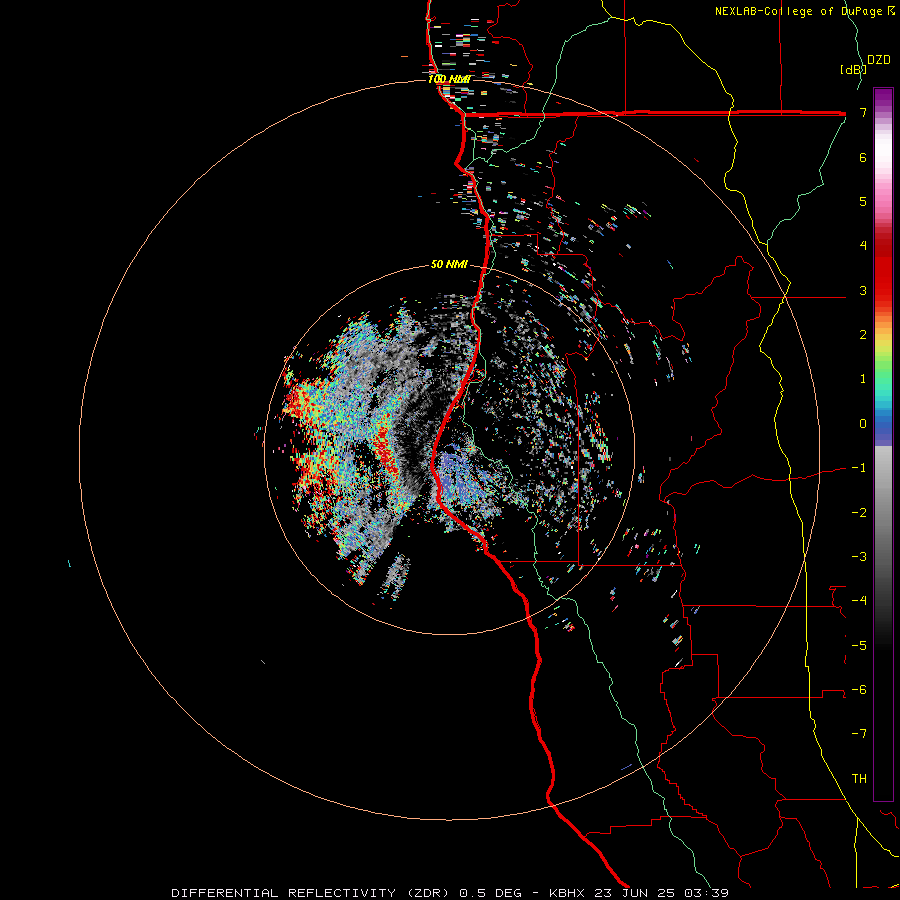Image resolution: width=900 pixels, height=900 pixels.
Task: Click the -2 value on the color scale
Action: pos(859,512)
